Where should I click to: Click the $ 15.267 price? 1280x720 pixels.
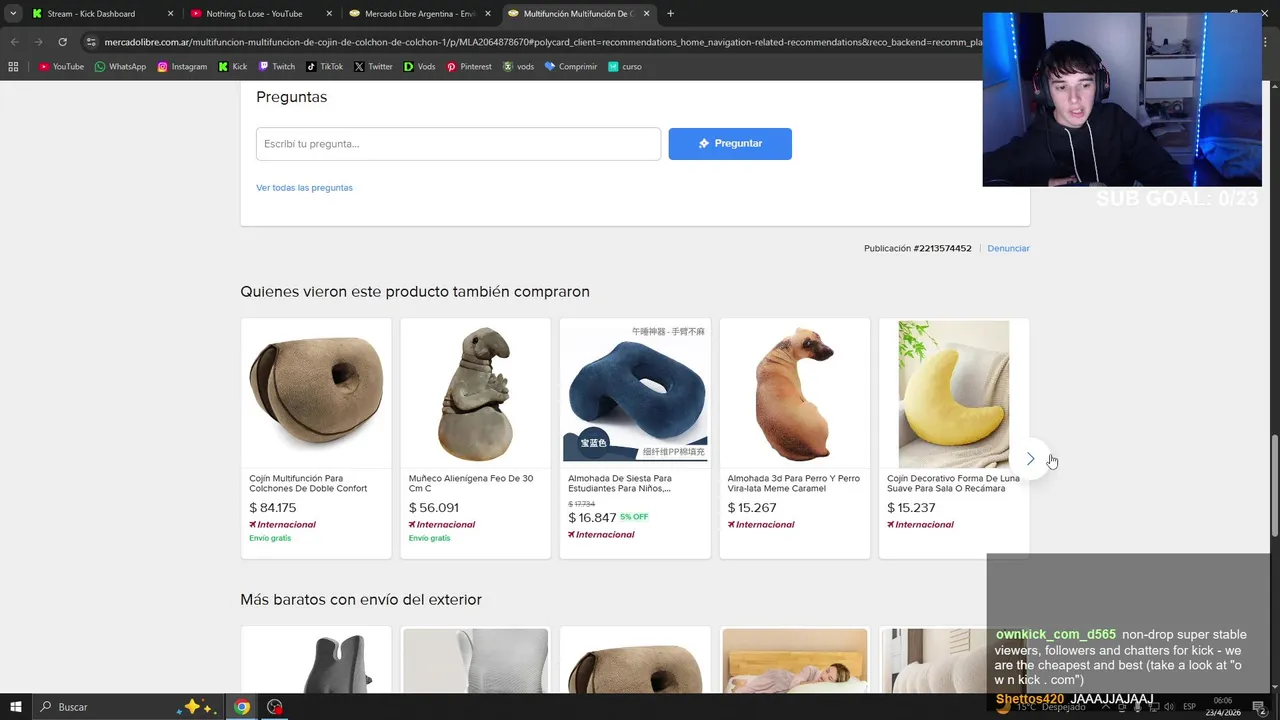(752, 508)
